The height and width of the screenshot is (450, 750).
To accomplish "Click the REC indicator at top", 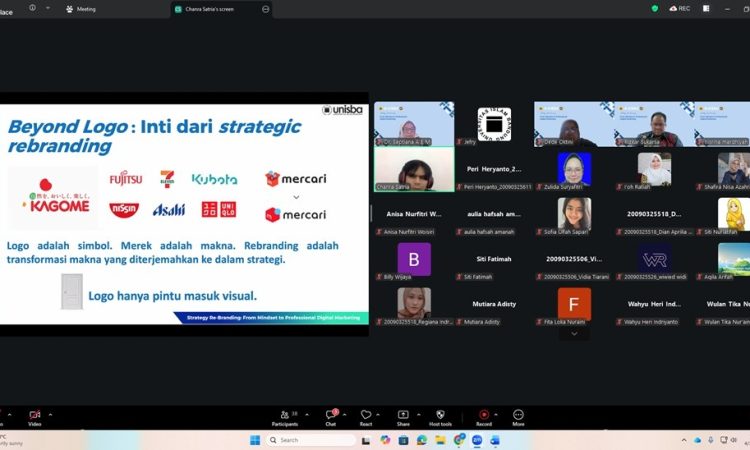I will pyautogui.click(x=680, y=8).
